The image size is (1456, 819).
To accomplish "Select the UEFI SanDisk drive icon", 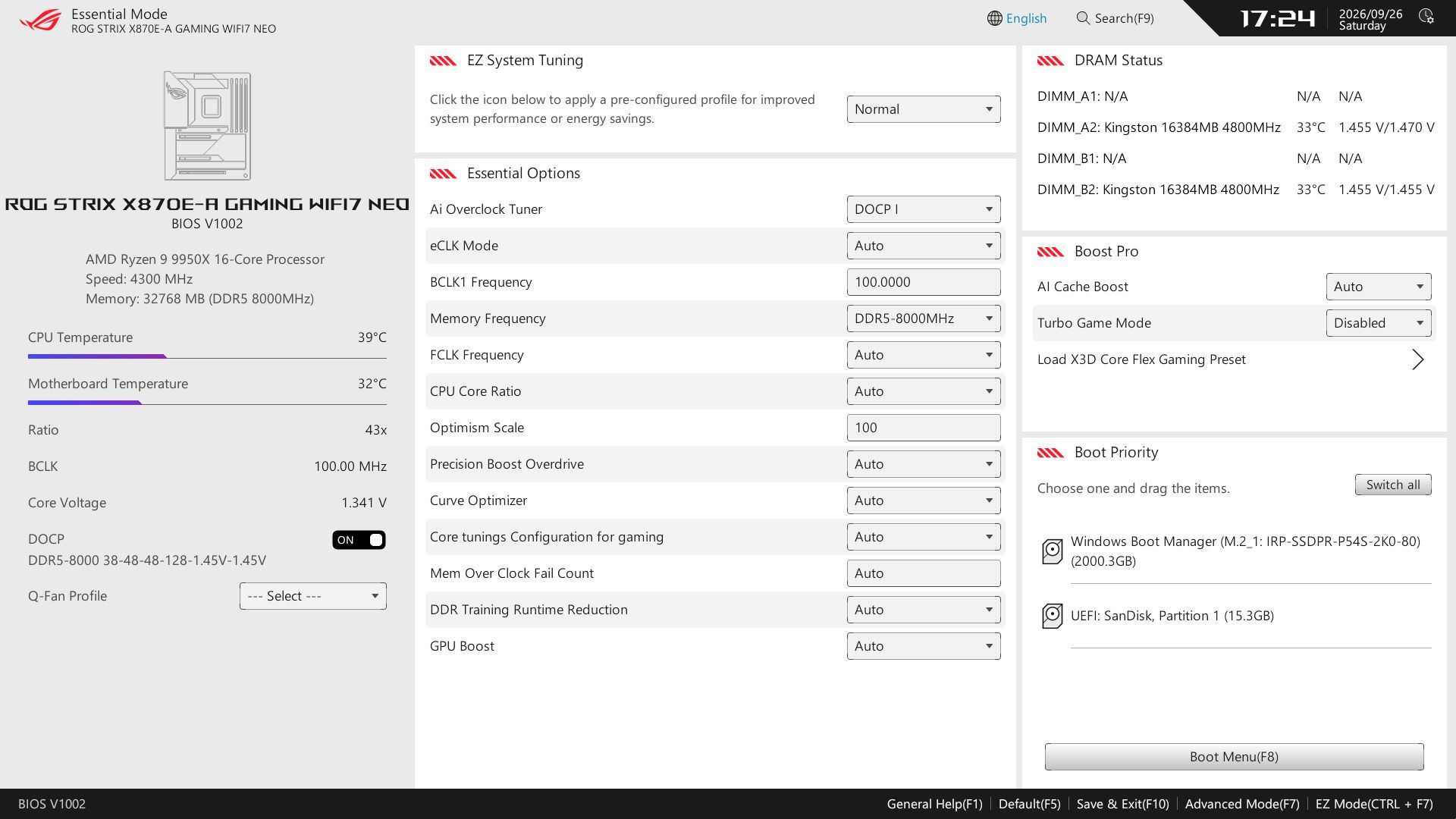I will (1052, 616).
